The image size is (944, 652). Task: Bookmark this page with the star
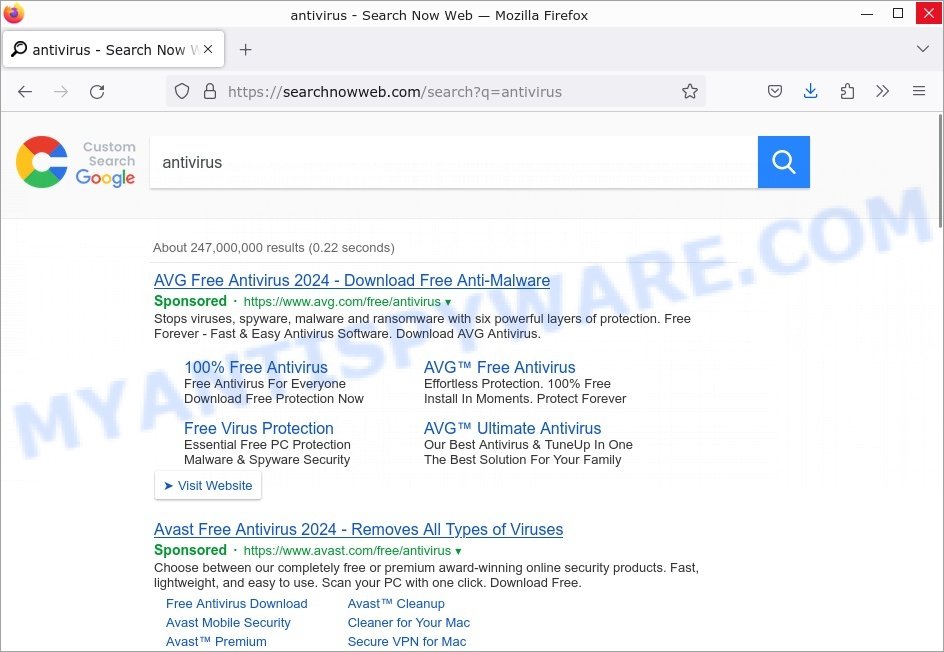(x=690, y=92)
